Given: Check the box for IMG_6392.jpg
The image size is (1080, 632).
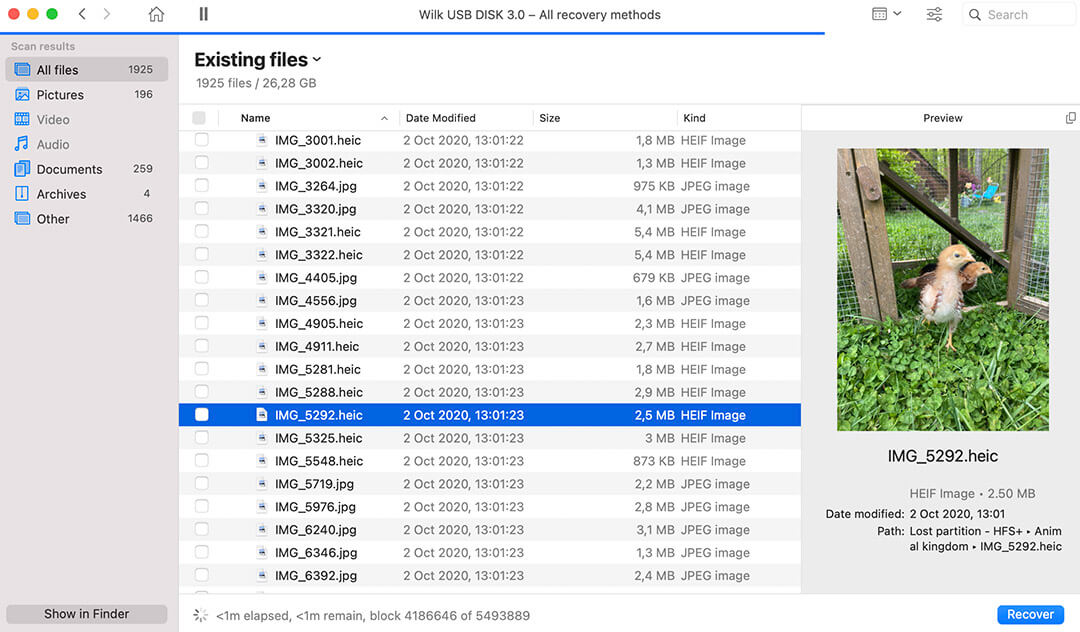Looking at the screenshot, I should click(201, 575).
